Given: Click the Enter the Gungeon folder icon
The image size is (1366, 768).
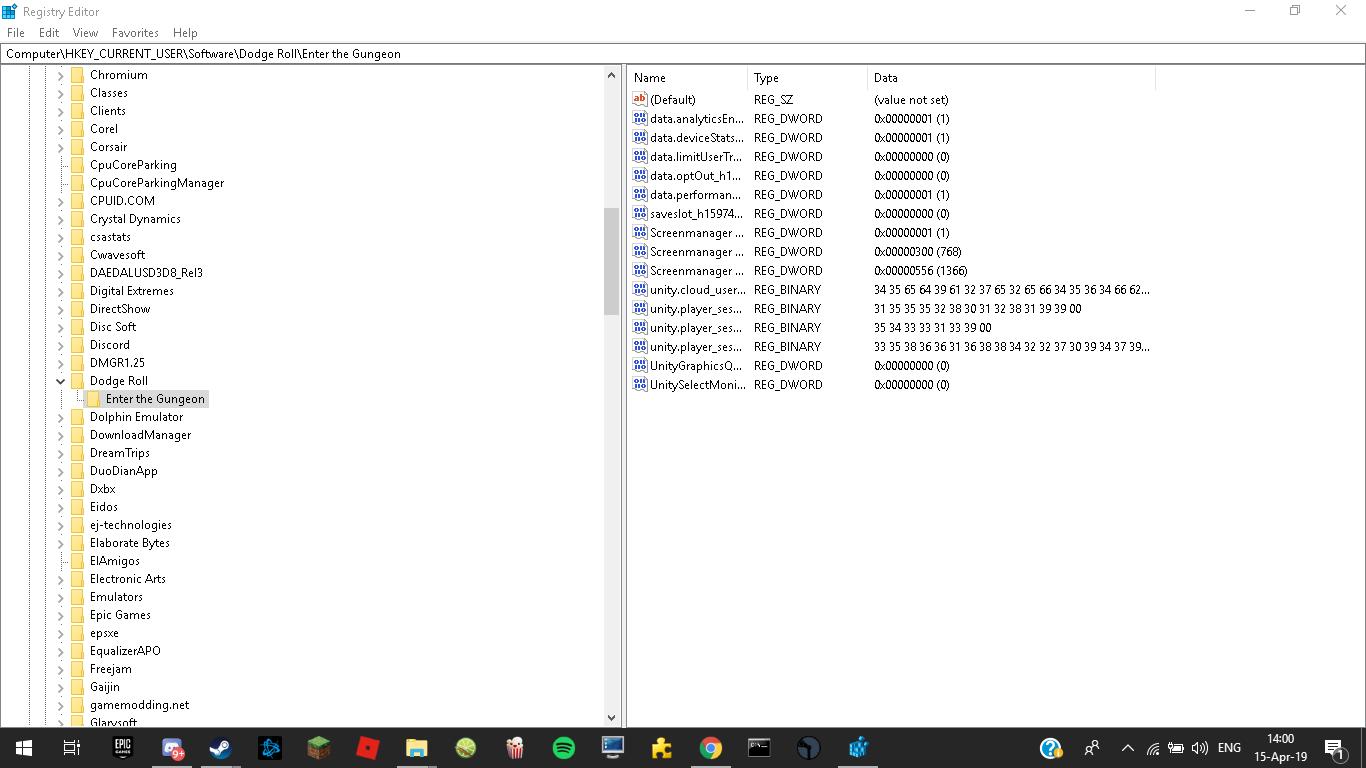Looking at the screenshot, I should tap(94, 399).
